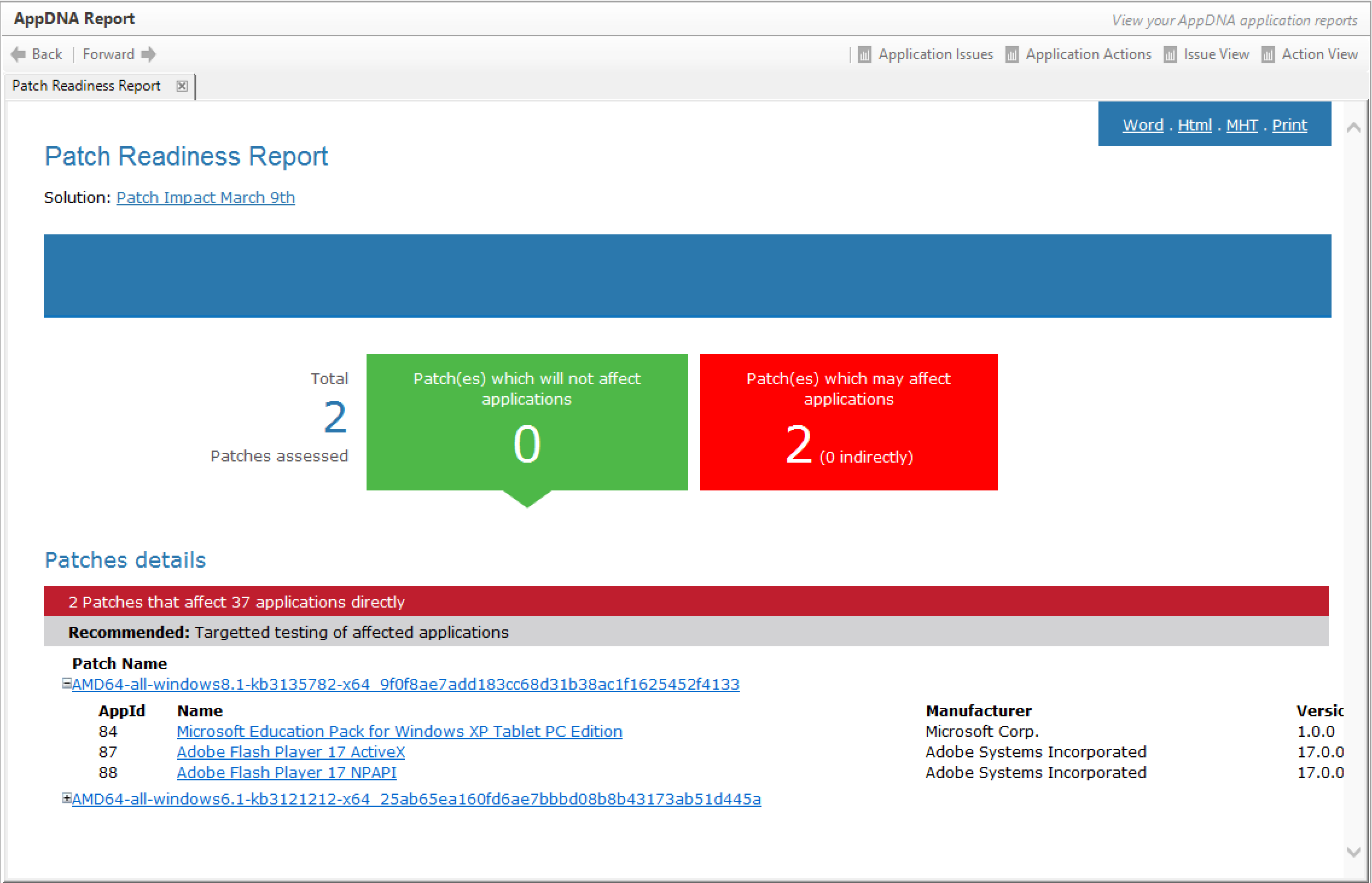Open Adobe Flash Player 17 ActiveX link
The width and height of the screenshot is (1372, 883).
(x=290, y=752)
